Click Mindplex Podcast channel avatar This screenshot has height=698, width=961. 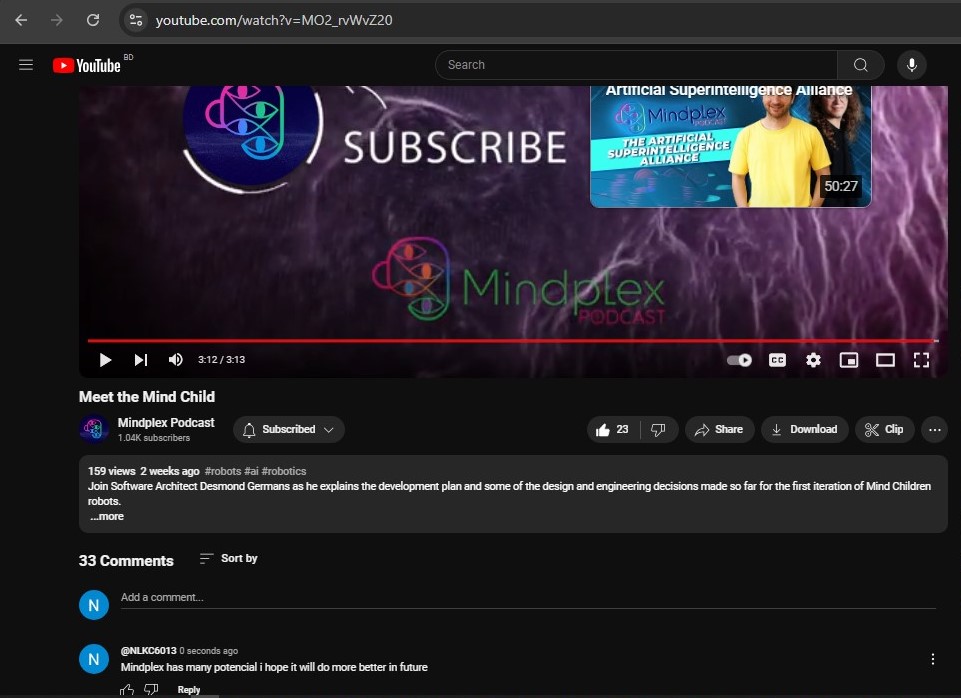click(94, 429)
